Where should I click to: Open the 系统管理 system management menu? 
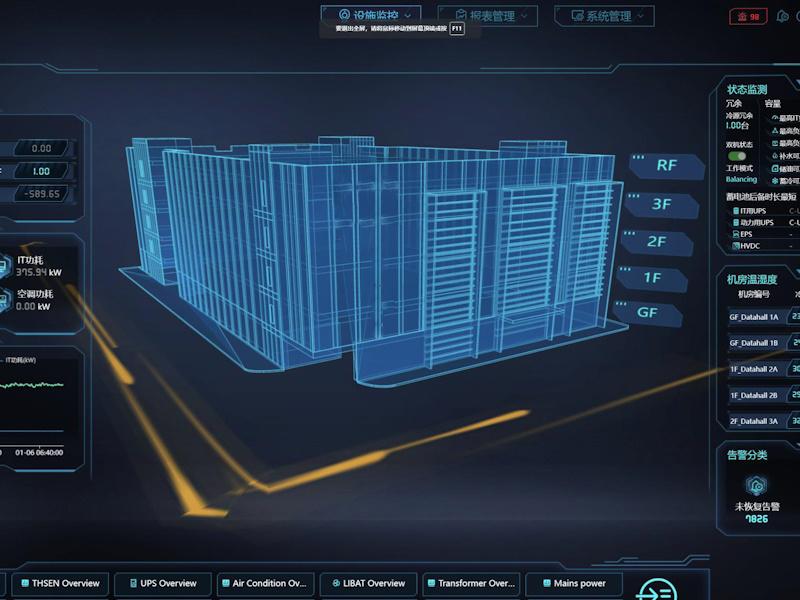pyautogui.click(x=604, y=16)
